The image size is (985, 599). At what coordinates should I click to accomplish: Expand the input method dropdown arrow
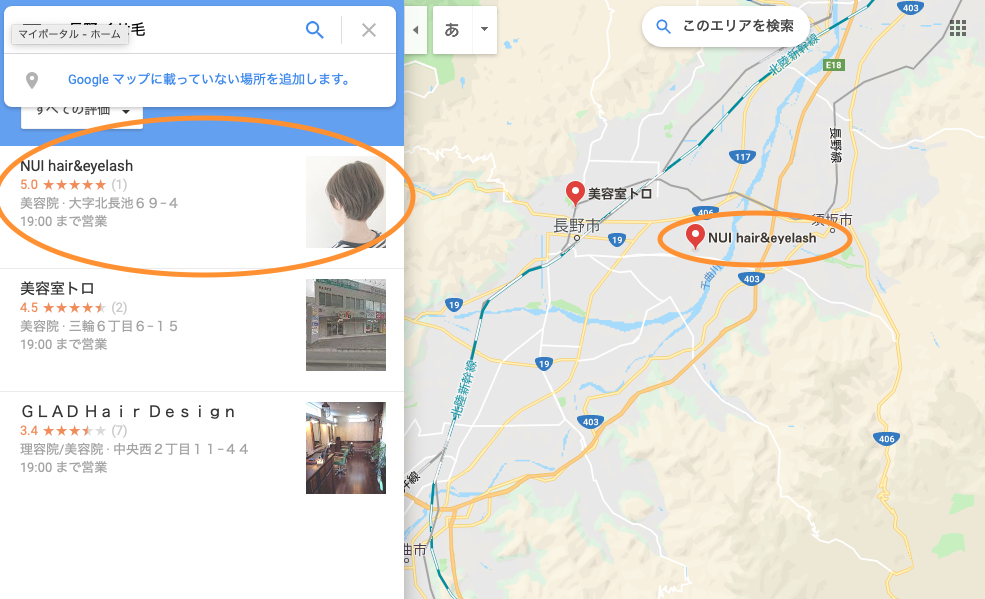(484, 30)
